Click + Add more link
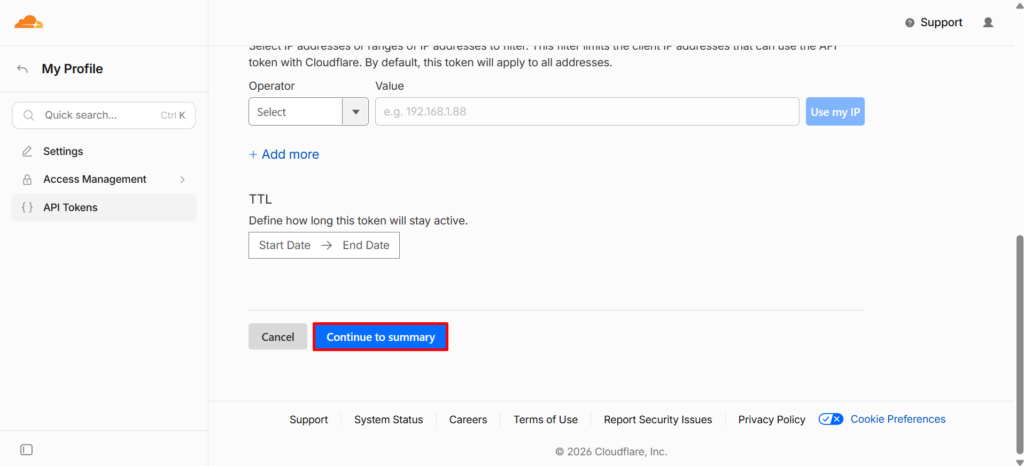The width and height of the screenshot is (1024, 466). [x=284, y=155]
